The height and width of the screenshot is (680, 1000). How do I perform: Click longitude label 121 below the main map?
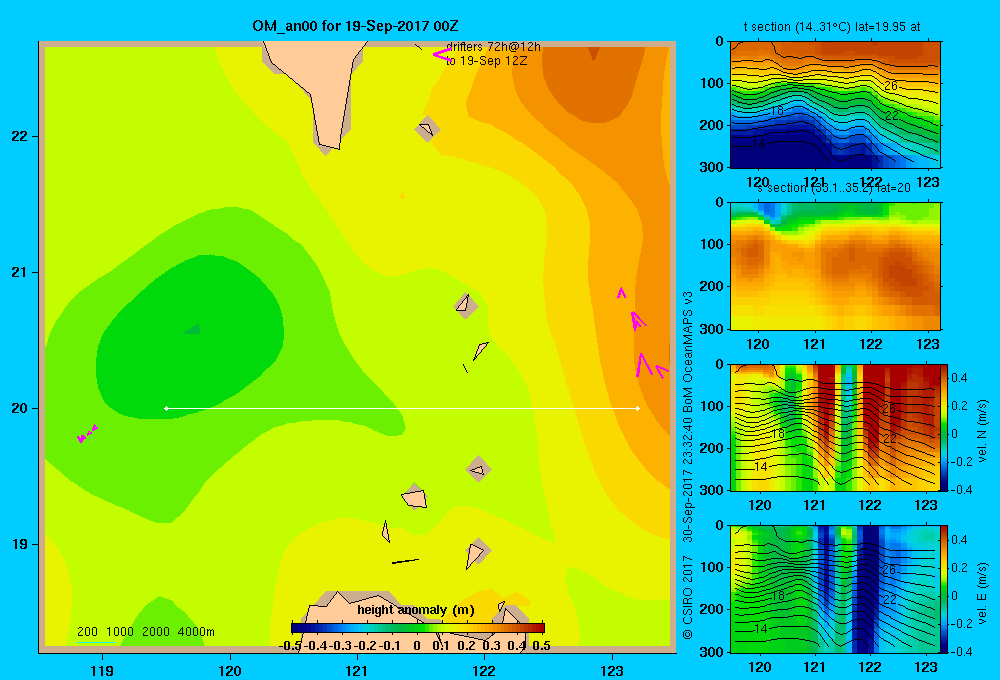click(x=357, y=670)
